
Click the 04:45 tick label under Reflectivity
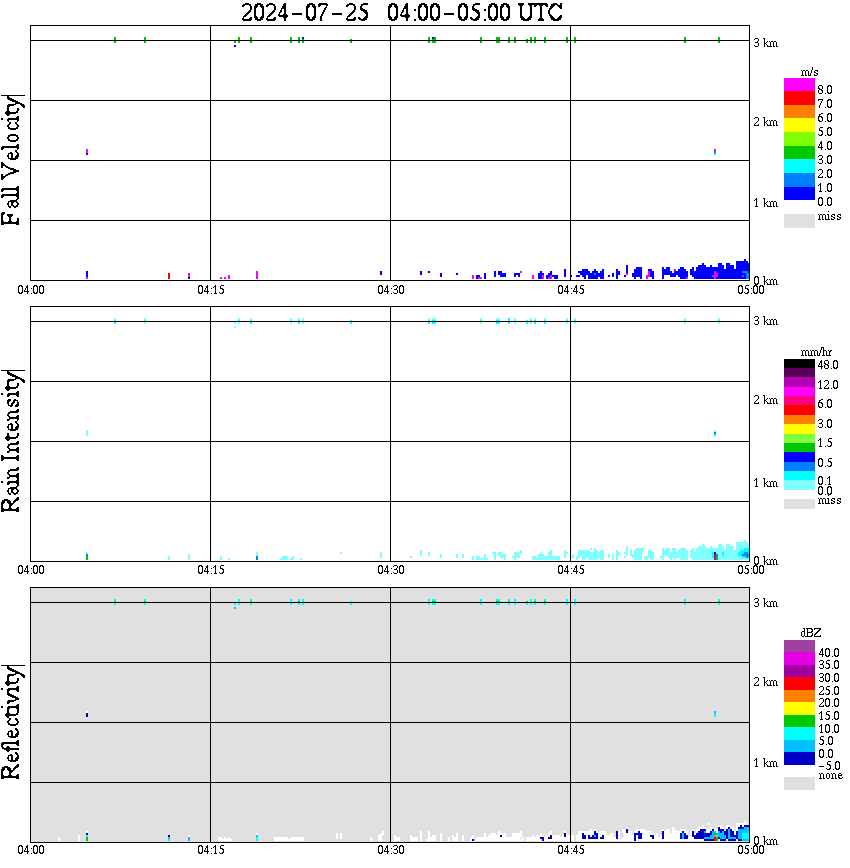[570, 850]
